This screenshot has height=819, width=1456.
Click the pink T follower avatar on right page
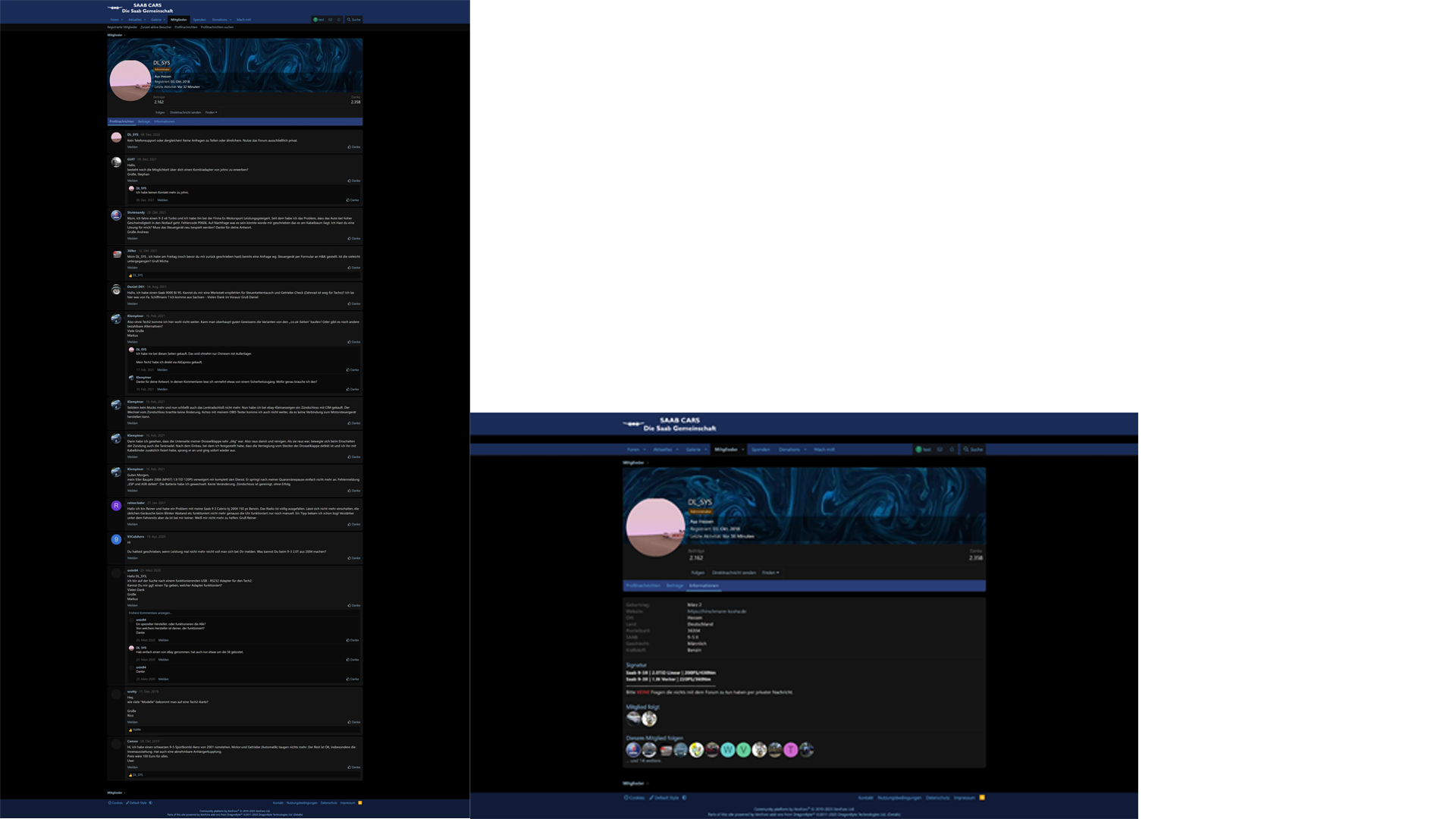coord(791,750)
